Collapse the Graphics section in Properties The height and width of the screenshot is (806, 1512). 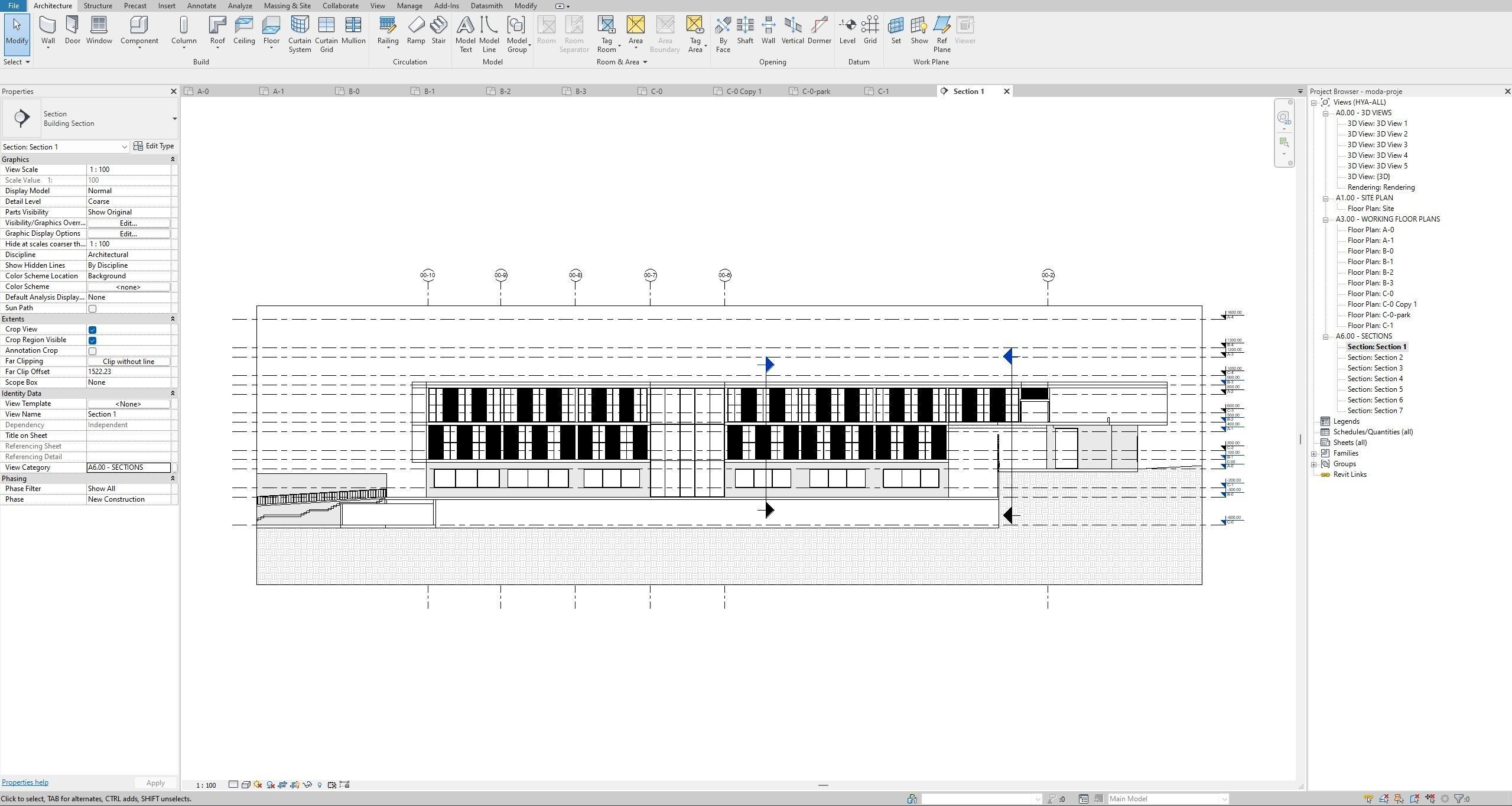(x=173, y=159)
